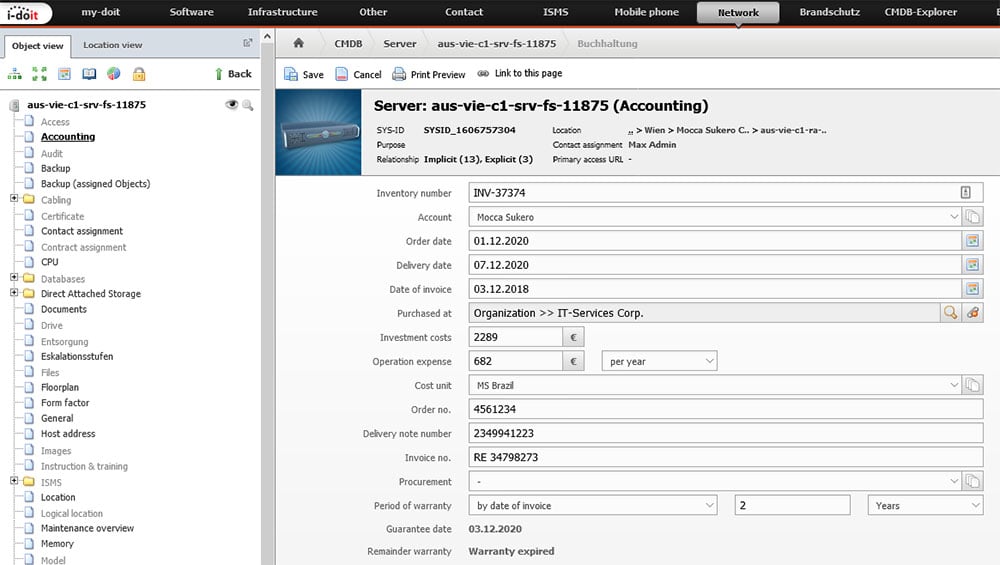Click 'Link to this page'
This screenshot has height=565, width=1000.
520,74
